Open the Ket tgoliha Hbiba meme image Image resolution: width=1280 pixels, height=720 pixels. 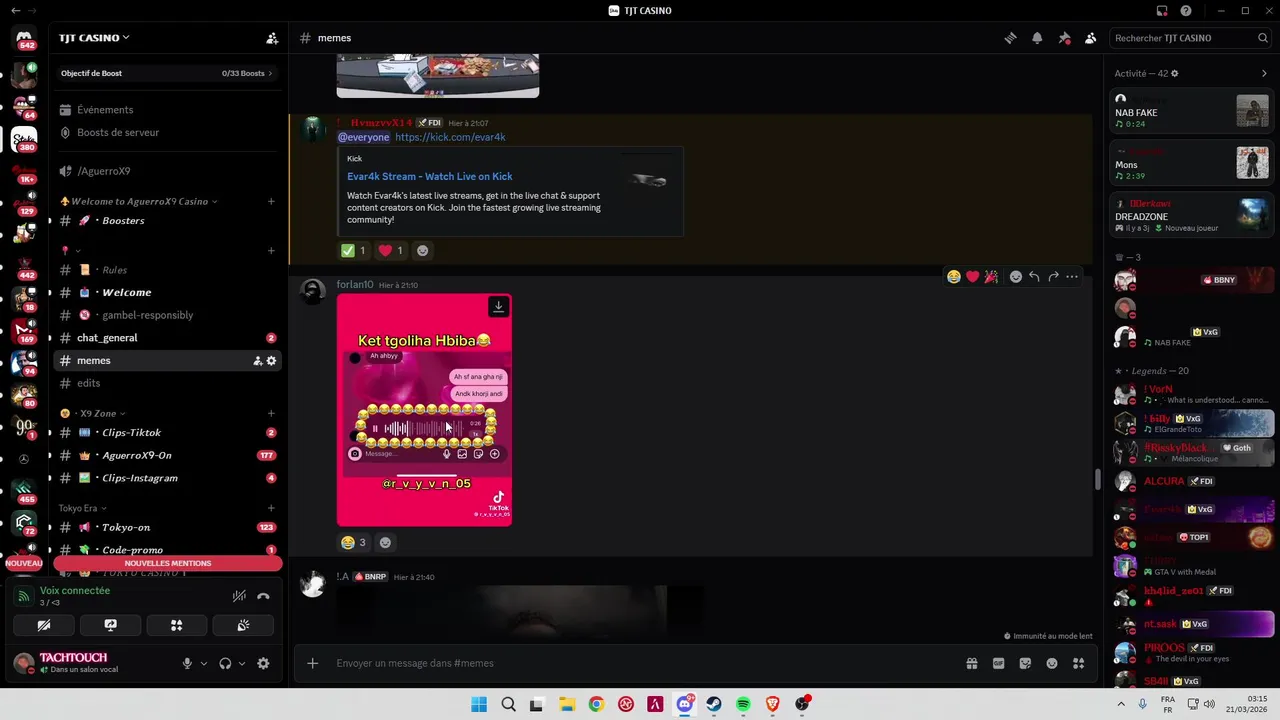pyautogui.click(x=424, y=410)
